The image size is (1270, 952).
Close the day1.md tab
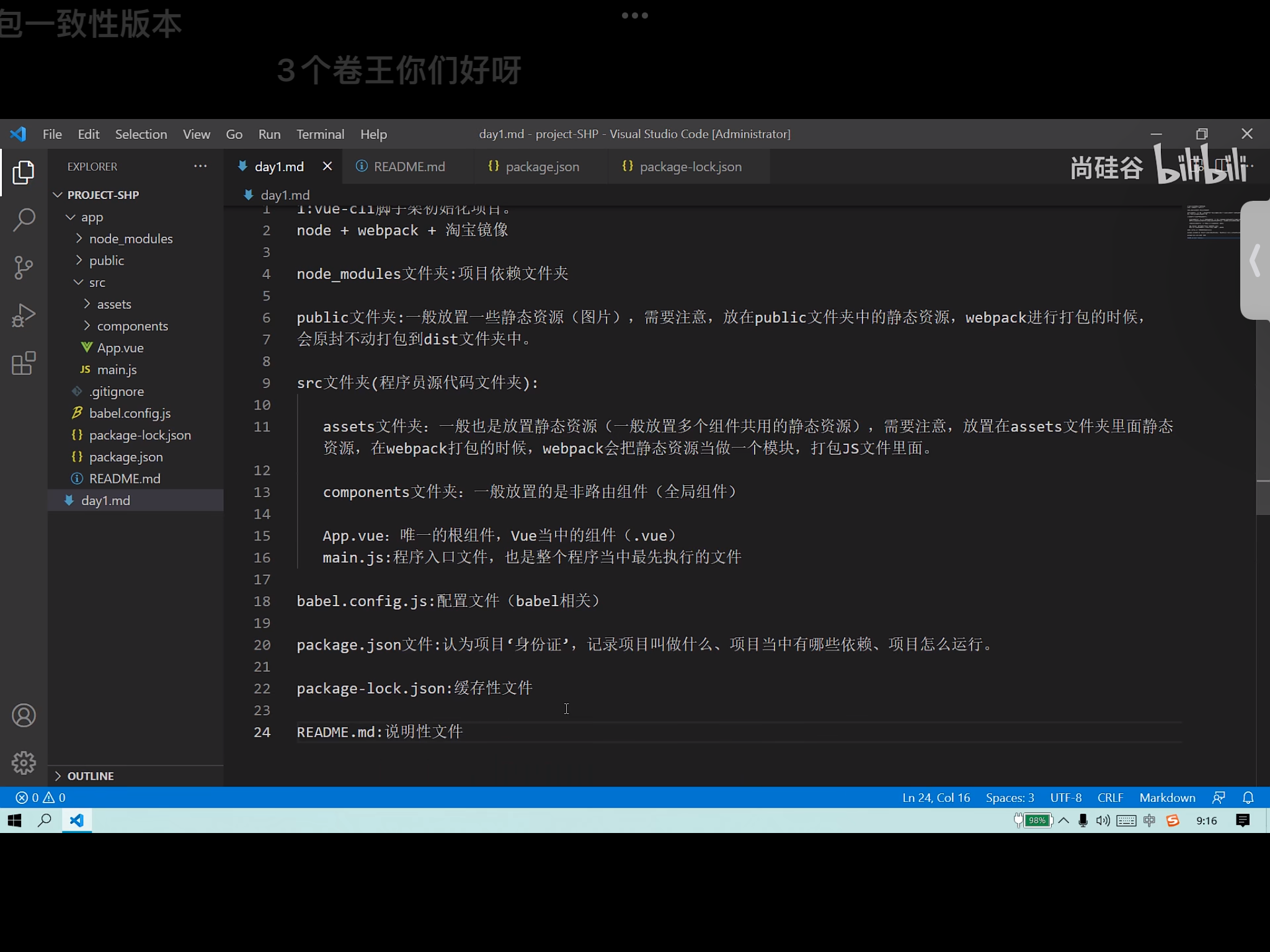pyautogui.click(x=327, y=166)
